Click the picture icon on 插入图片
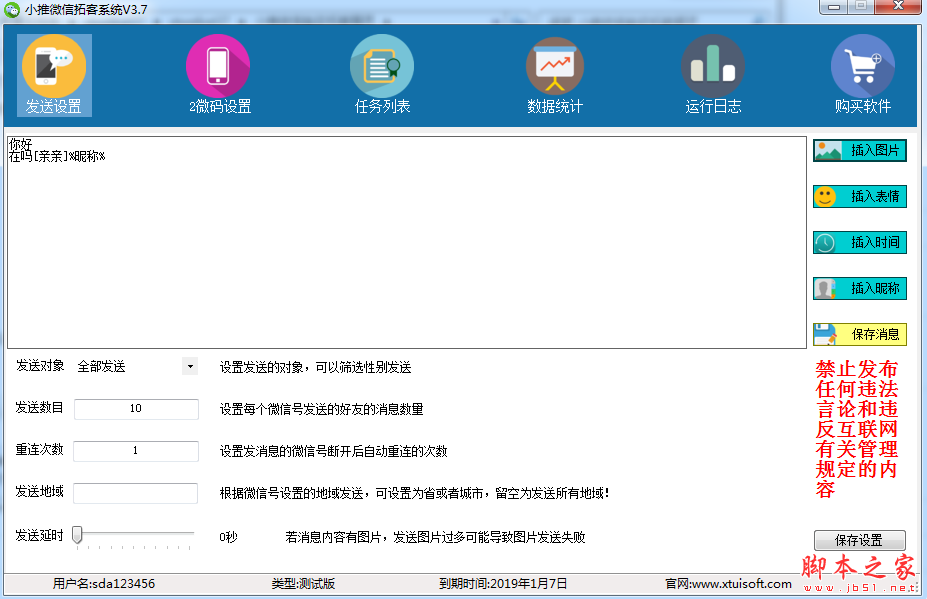Viewport: 927px width, 599px height. pos(828,151)
